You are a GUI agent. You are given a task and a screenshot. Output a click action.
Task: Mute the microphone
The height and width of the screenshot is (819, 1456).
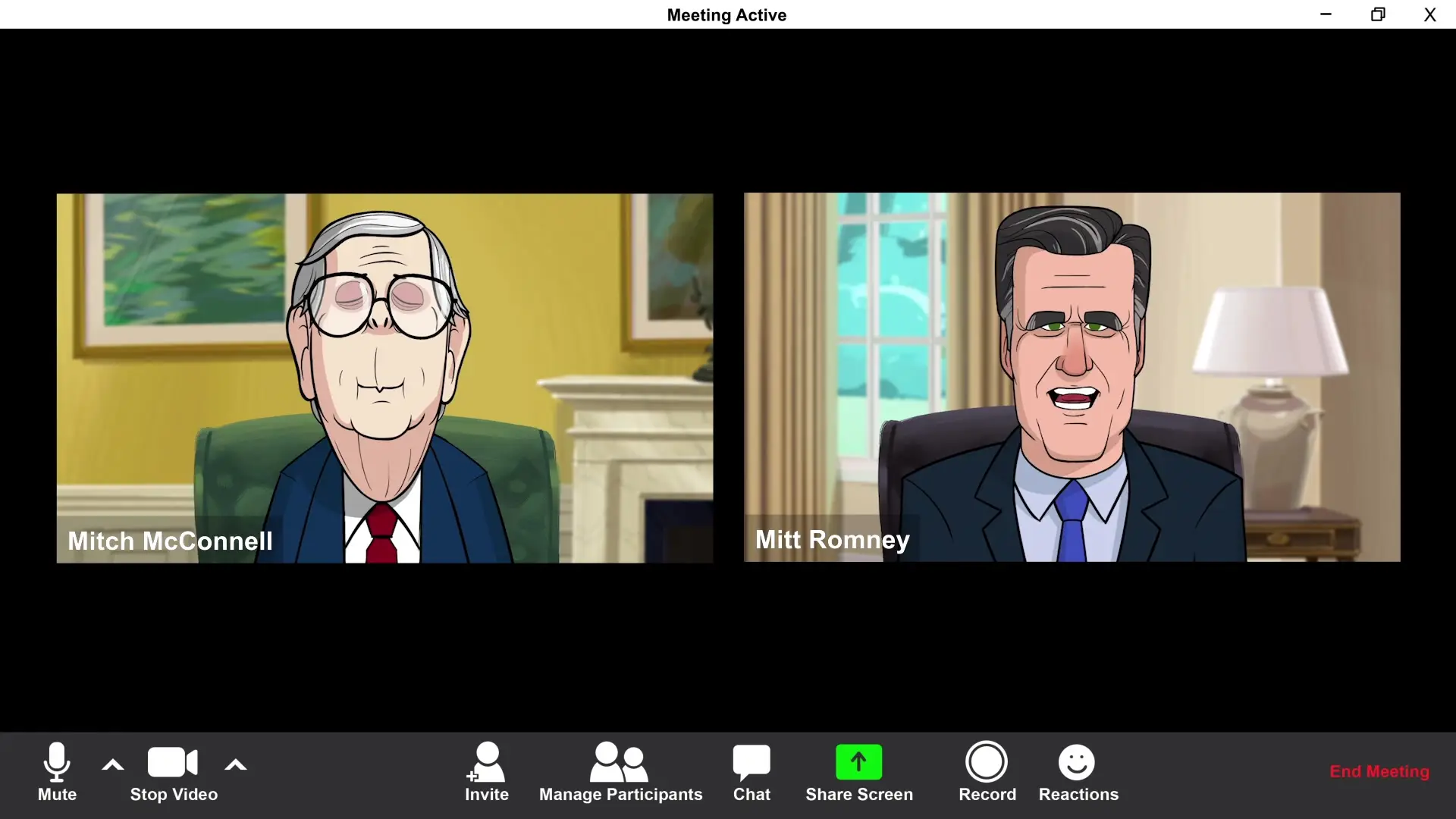click(57, 772)
